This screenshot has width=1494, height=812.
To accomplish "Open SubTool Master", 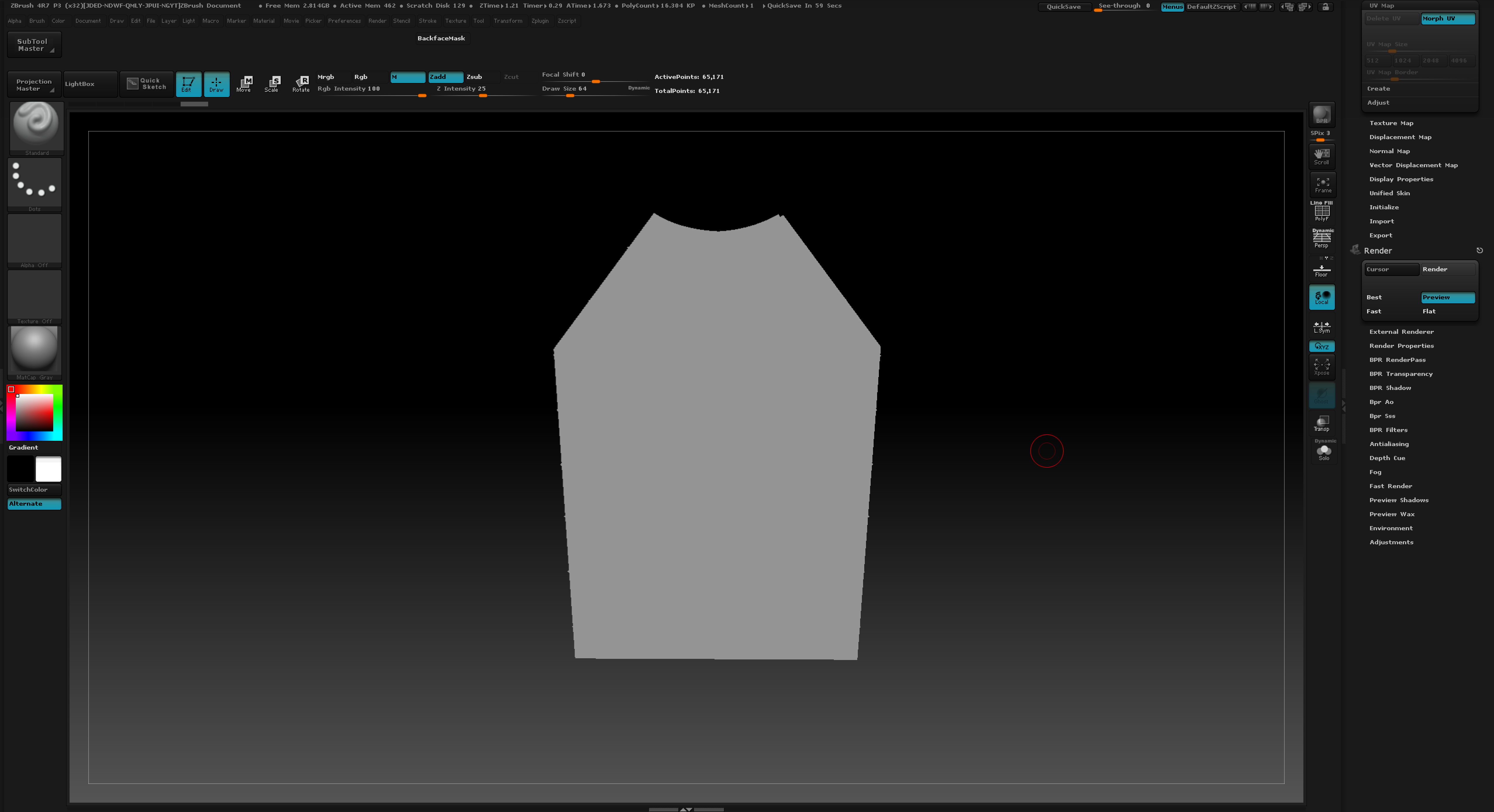I will pos(34,45).
